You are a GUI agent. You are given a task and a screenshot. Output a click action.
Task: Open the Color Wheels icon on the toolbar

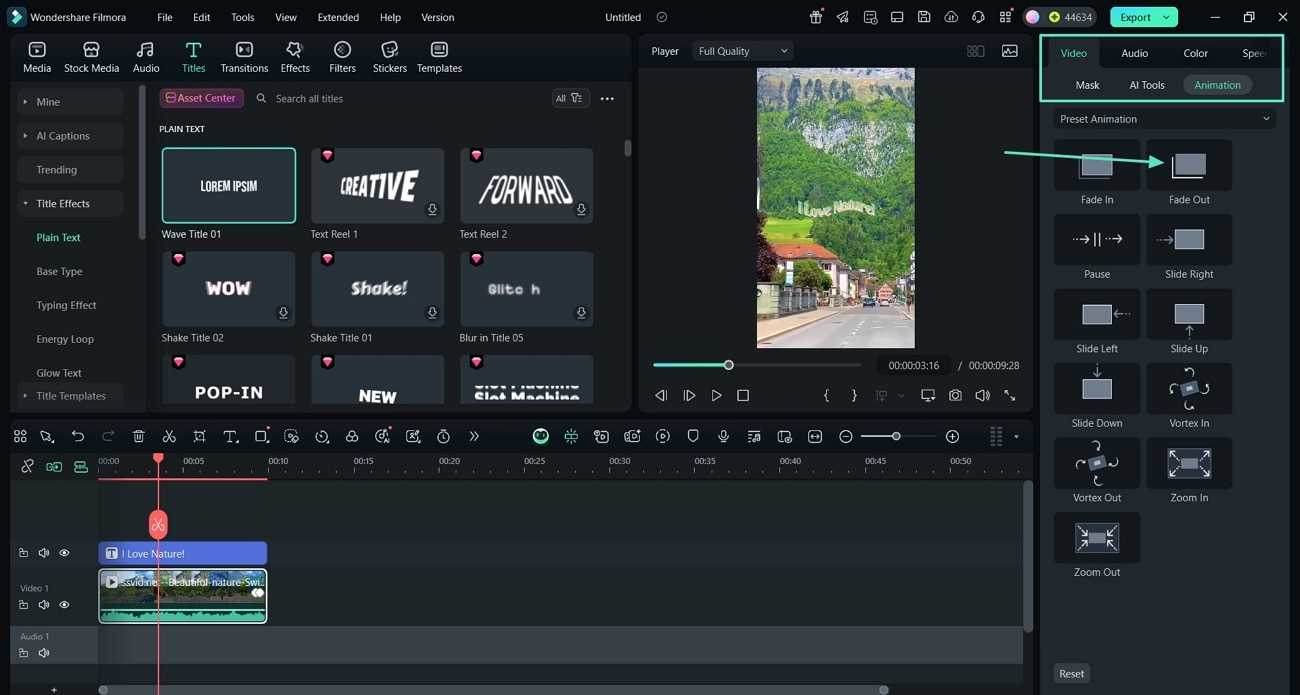[x=352, y=436]
